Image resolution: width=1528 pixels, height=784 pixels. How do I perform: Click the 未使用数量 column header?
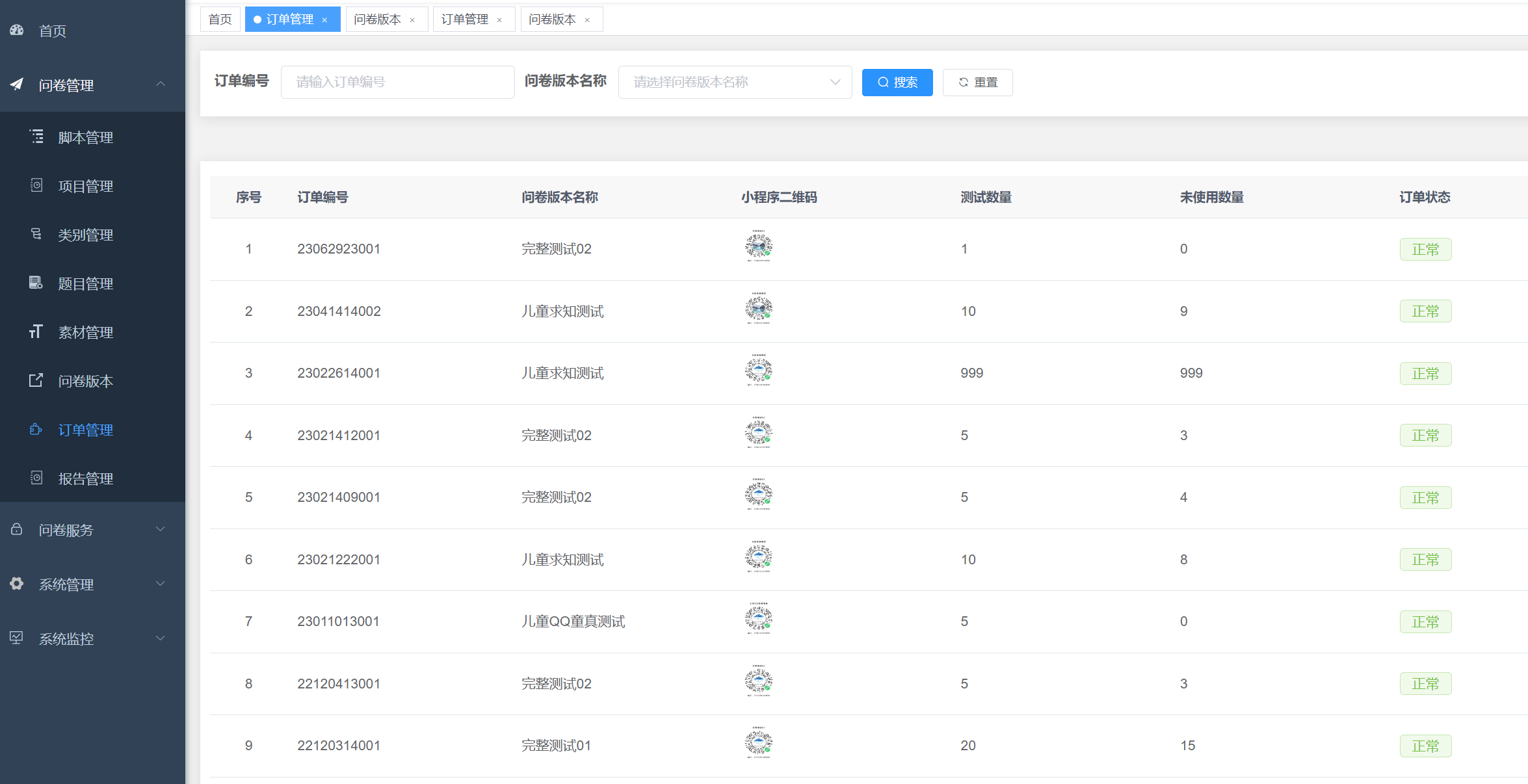[x=1211, y=197]
